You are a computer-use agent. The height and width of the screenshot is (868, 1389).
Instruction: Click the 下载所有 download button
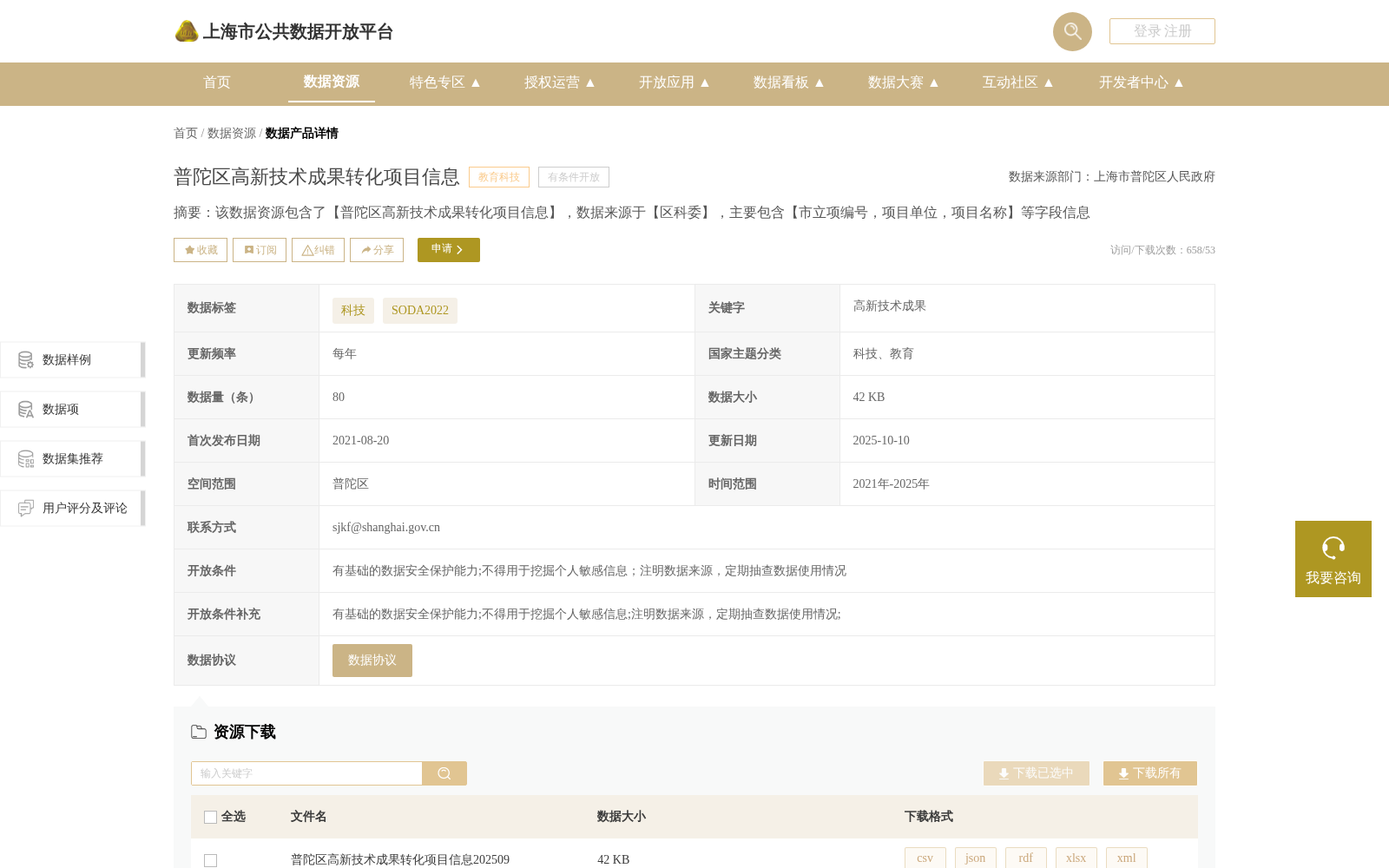click(1150, 773)
